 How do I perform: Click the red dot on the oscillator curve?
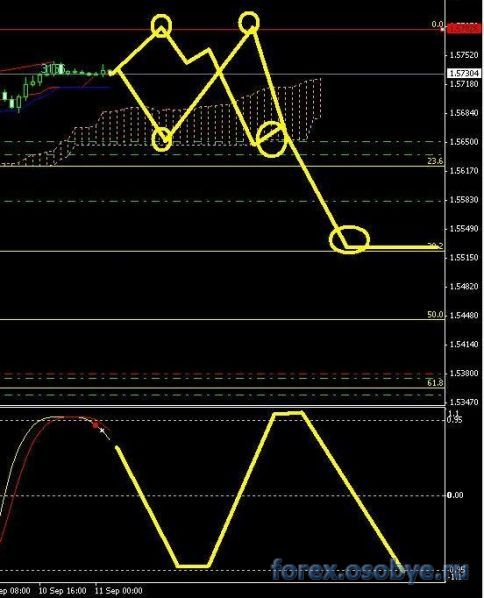coord(95,425)
